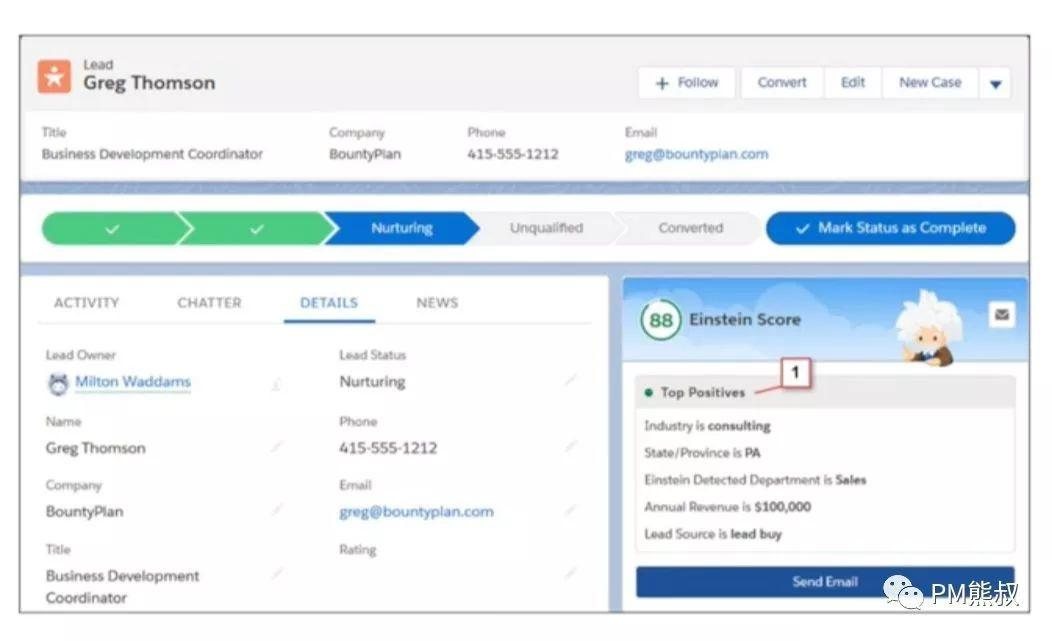Expand the more actions arrow beside New Case
The height and width of the screenshot is (641, 1052).
[x=996, y=83]
